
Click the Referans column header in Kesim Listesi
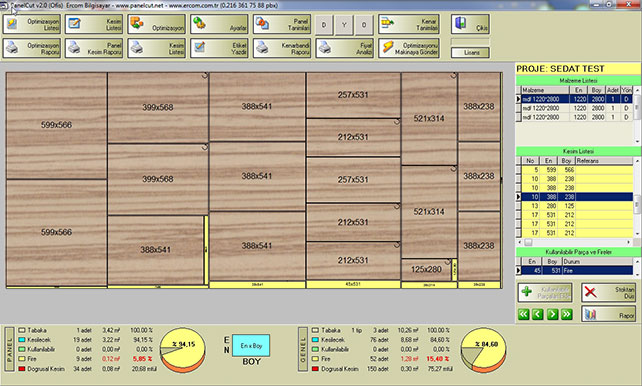pos(604,161)
